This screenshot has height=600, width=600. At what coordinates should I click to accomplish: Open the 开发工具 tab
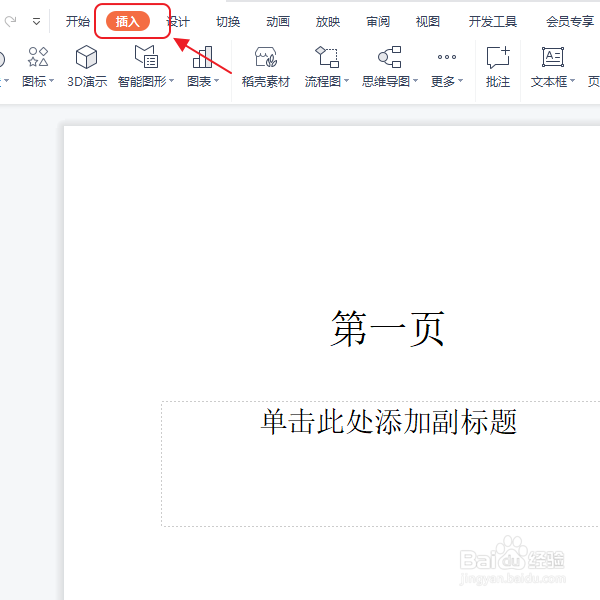[x=493, y=21]
